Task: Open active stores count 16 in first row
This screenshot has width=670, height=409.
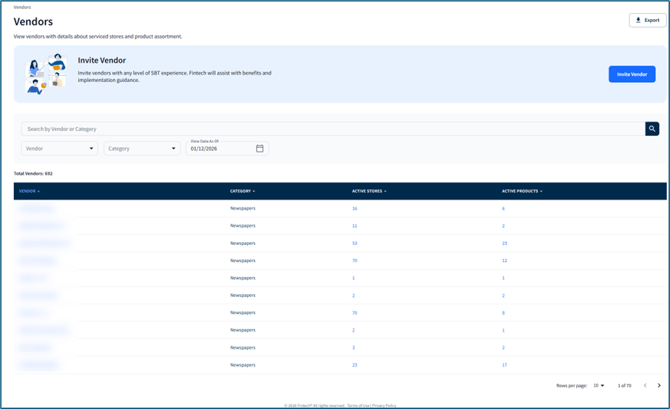Action: (354, 209)
